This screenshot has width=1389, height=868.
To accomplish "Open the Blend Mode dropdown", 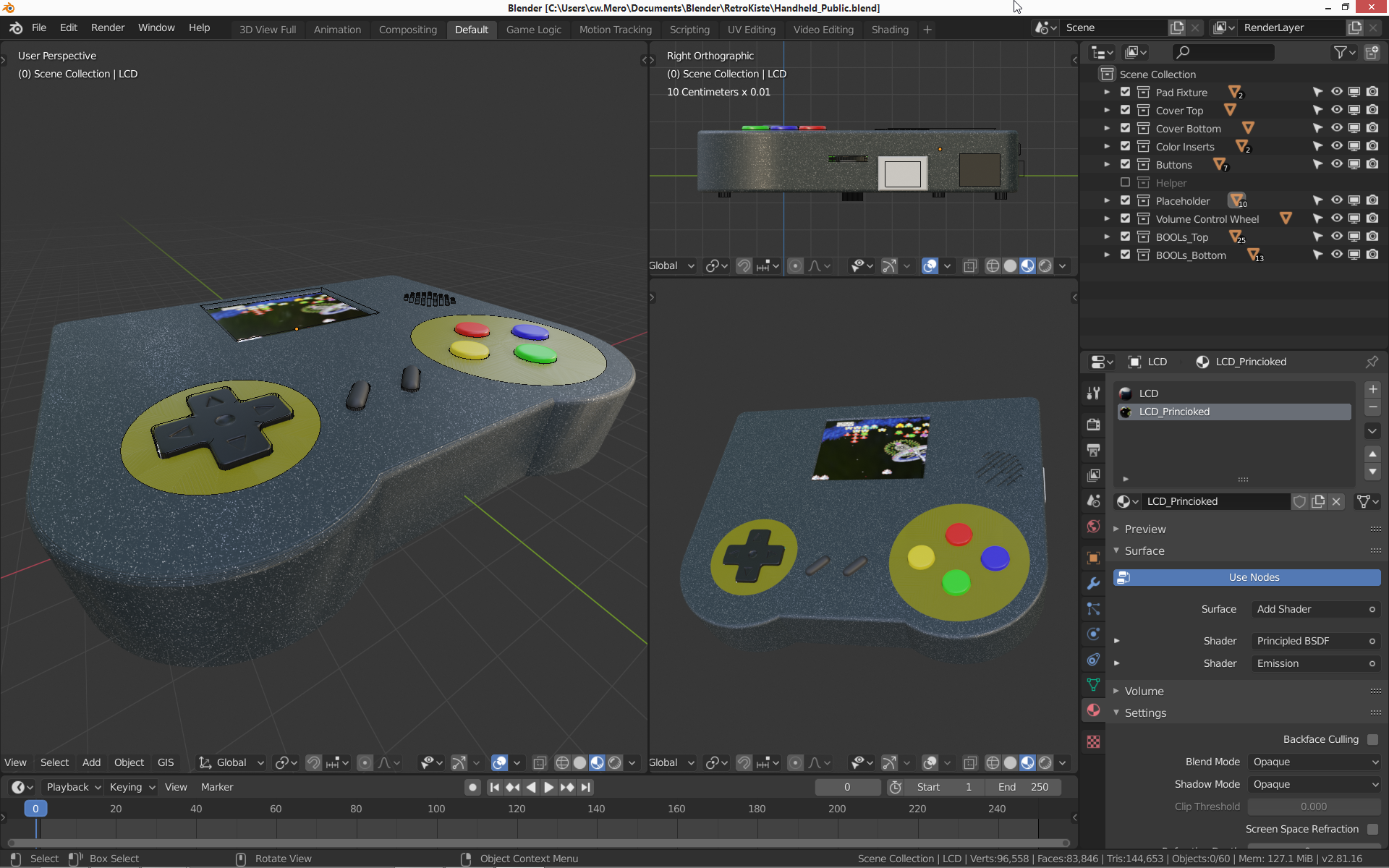I will [1314, 762].
